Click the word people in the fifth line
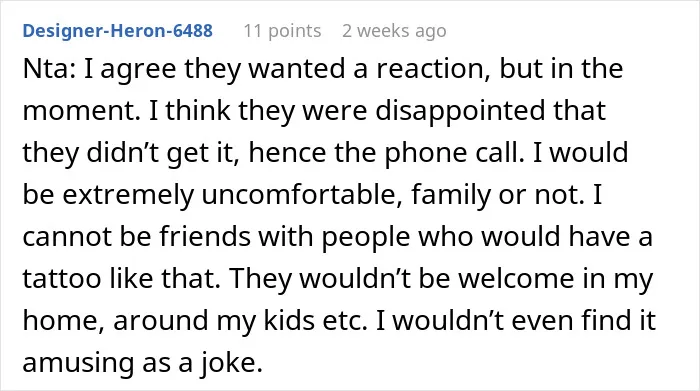The height and width of the screenshot is (391, 700). (x=366, y=237)
